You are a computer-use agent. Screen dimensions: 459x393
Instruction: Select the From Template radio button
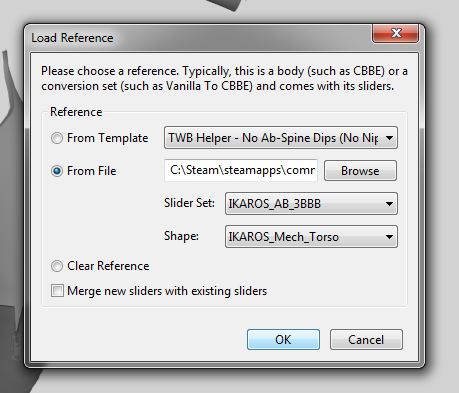coord(57,138)
